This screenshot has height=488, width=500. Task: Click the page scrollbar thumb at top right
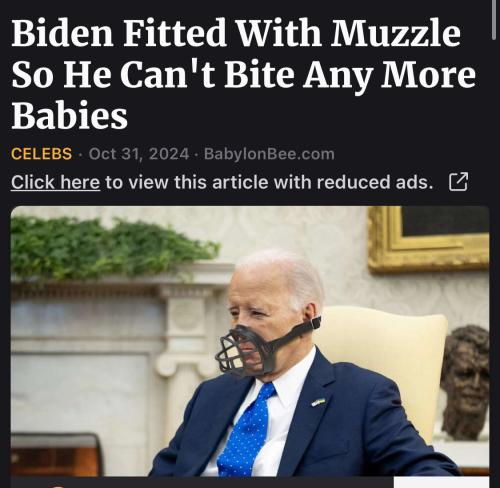tap(494, 20)
